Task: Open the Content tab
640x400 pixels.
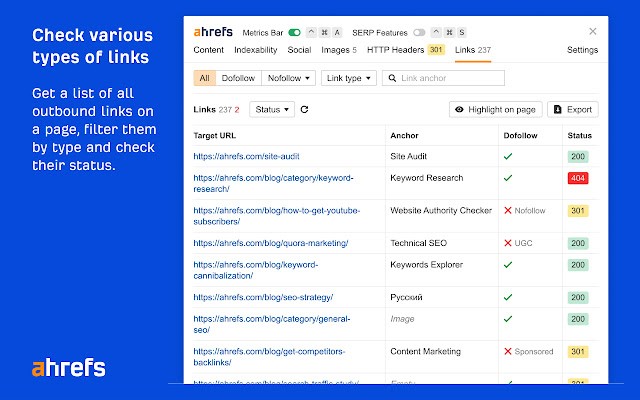Action: (209, 50)
